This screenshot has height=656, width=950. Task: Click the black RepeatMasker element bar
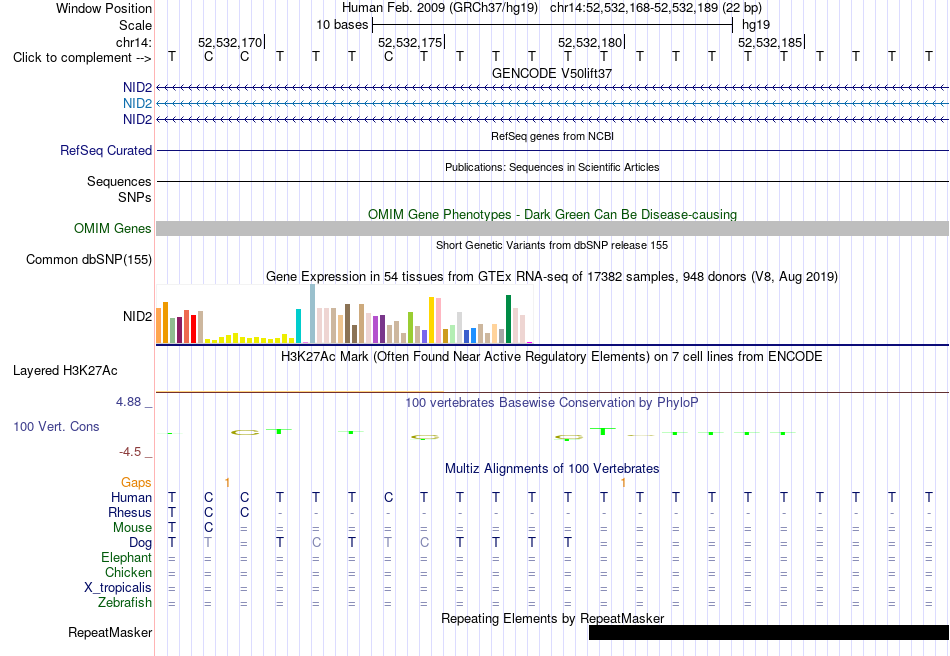[769, 632]
